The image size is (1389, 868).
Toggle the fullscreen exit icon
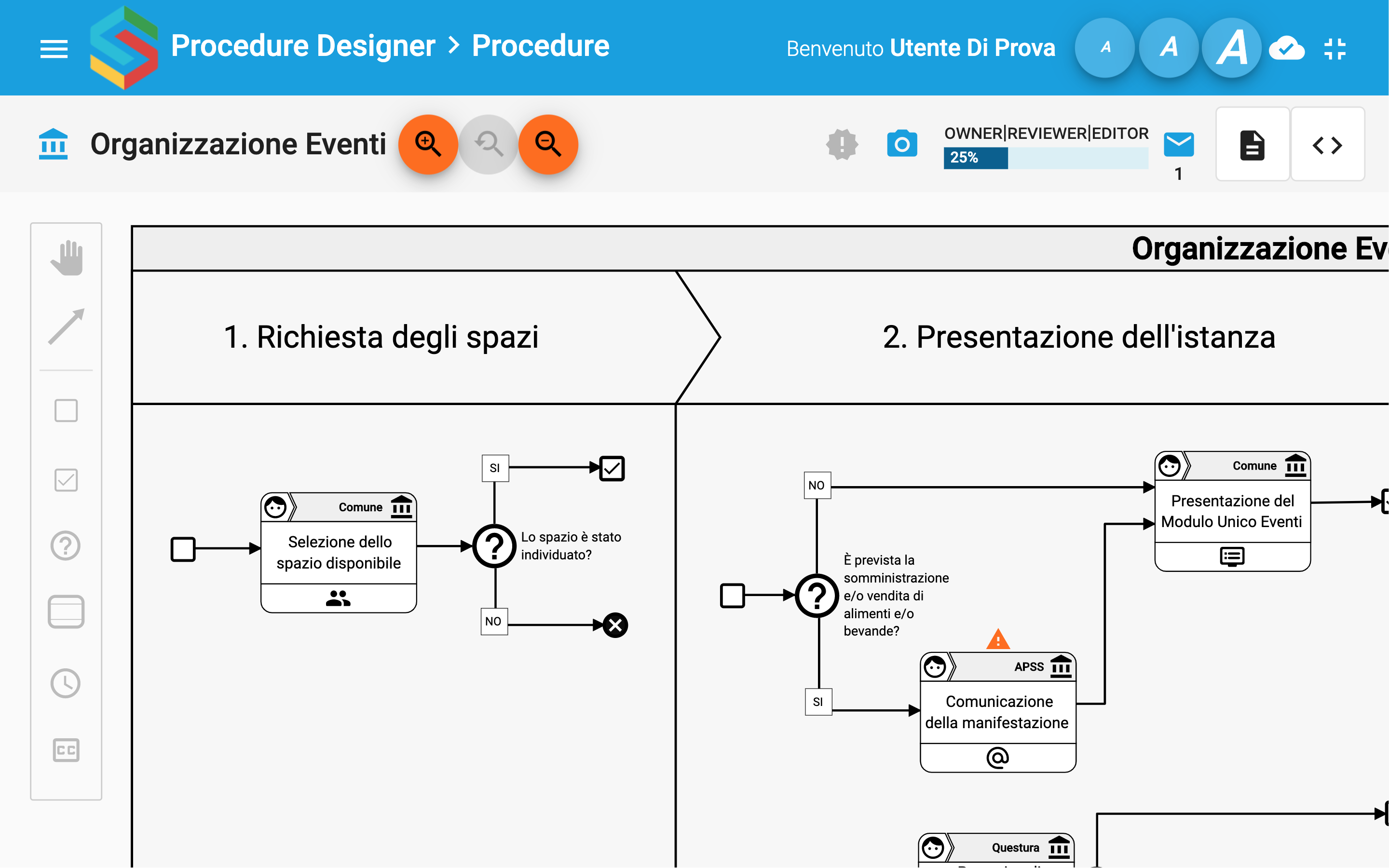pyautogui.click(x=1335, y=48)
